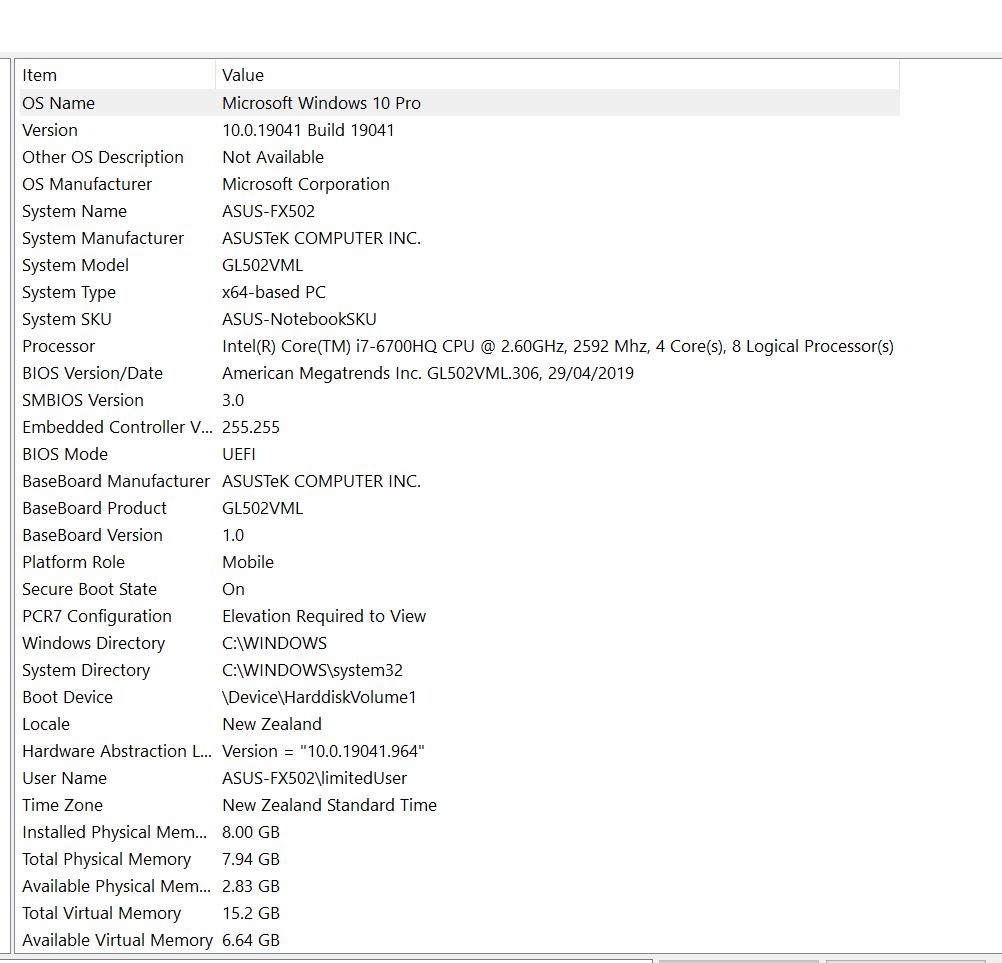Select value Microsoft Windows 10 Pro
The image size is (1002, 963).
point(321,103)
